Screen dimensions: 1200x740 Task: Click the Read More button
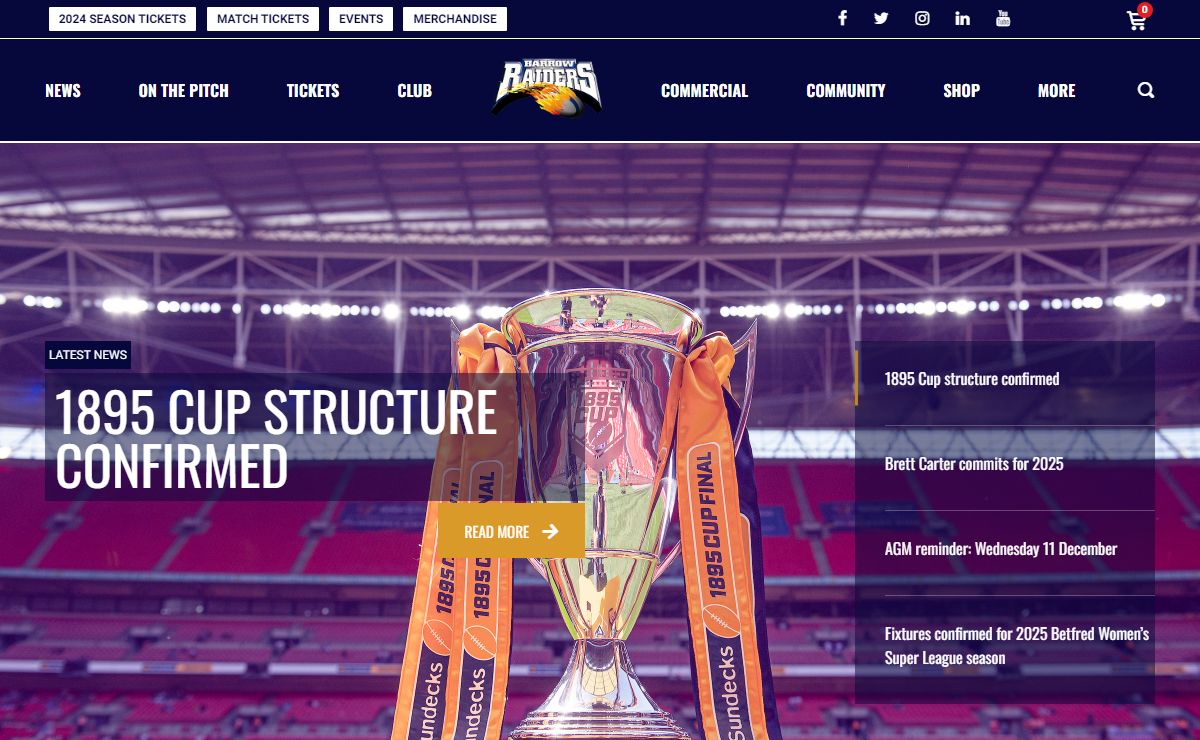coord(511,531)
